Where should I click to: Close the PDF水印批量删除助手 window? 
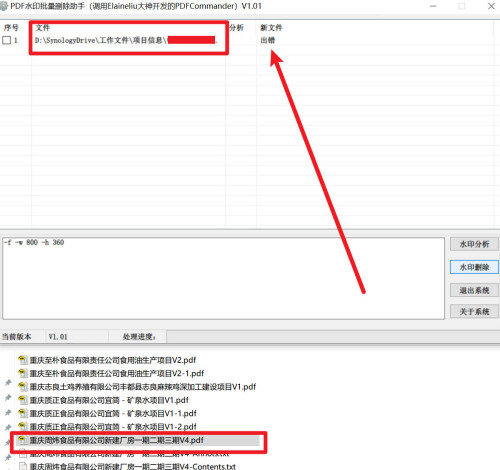[491, 6]
